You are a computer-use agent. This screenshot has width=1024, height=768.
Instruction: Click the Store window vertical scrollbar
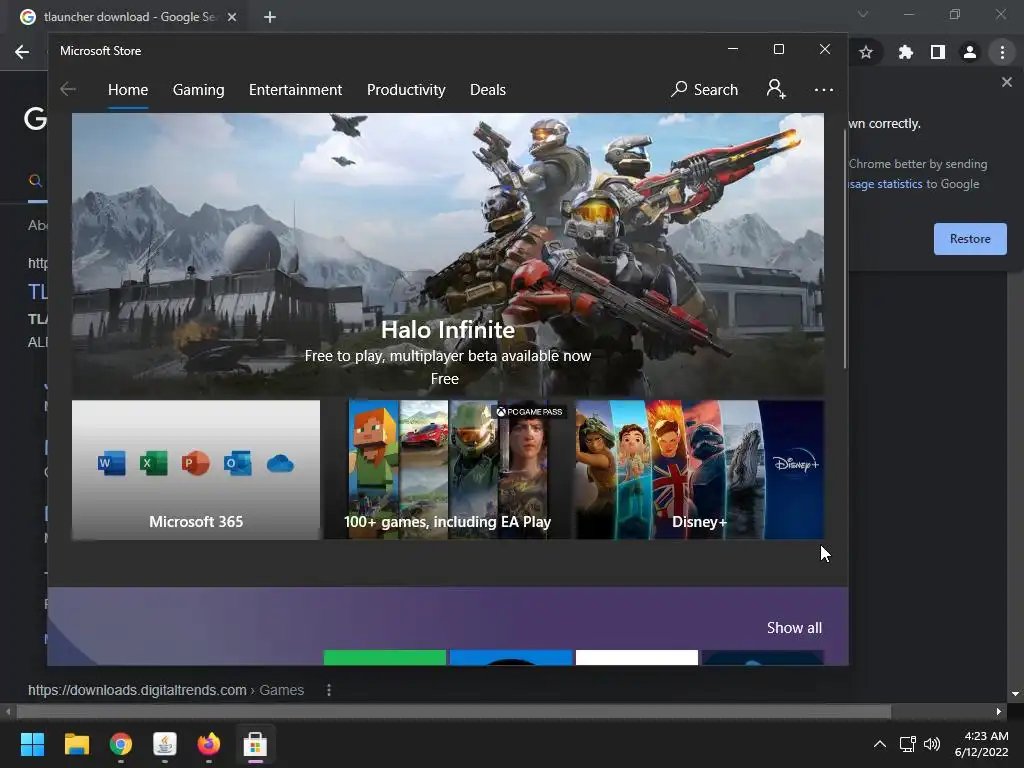click(x=845, y=249)
